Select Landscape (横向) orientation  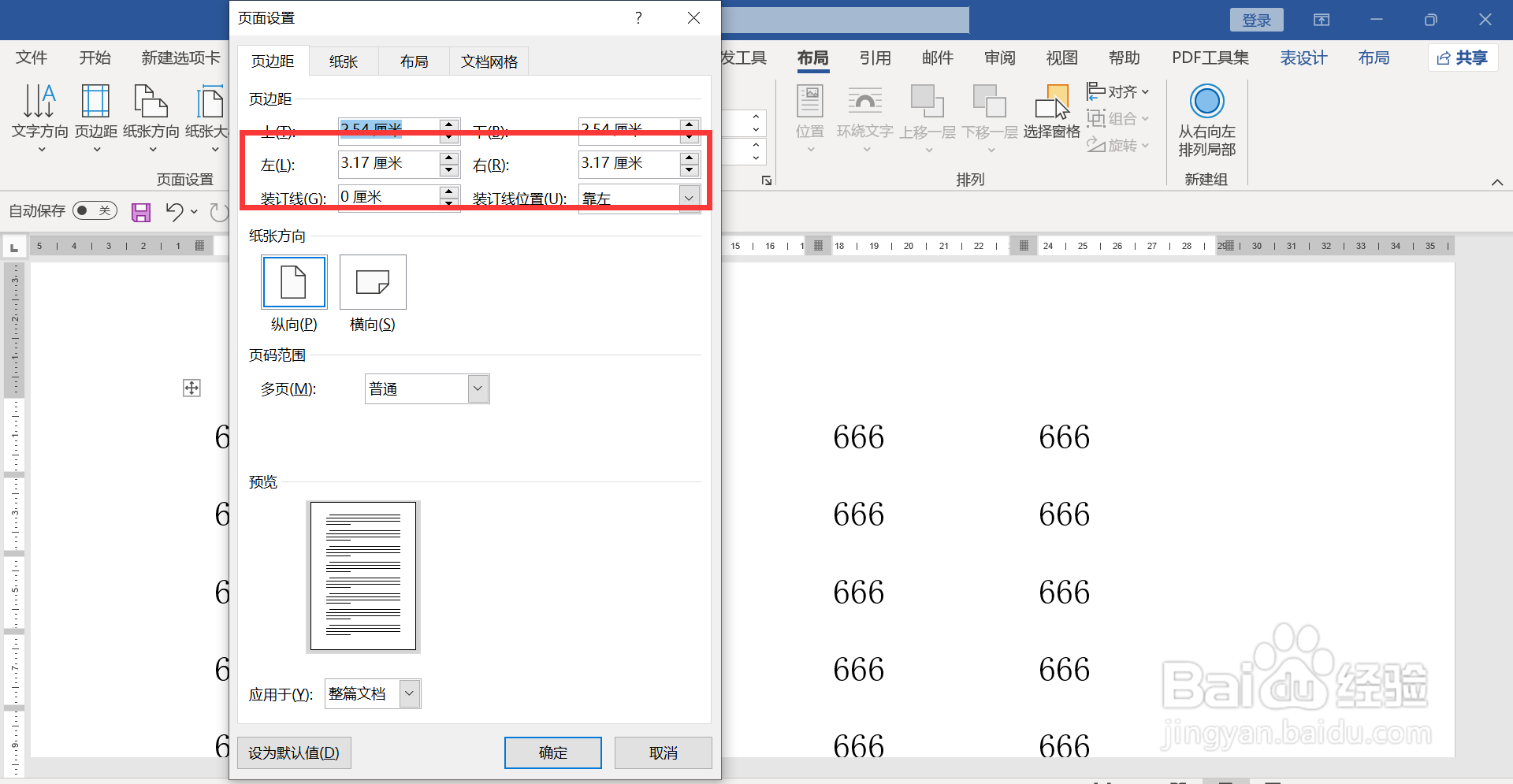point(373,282)
